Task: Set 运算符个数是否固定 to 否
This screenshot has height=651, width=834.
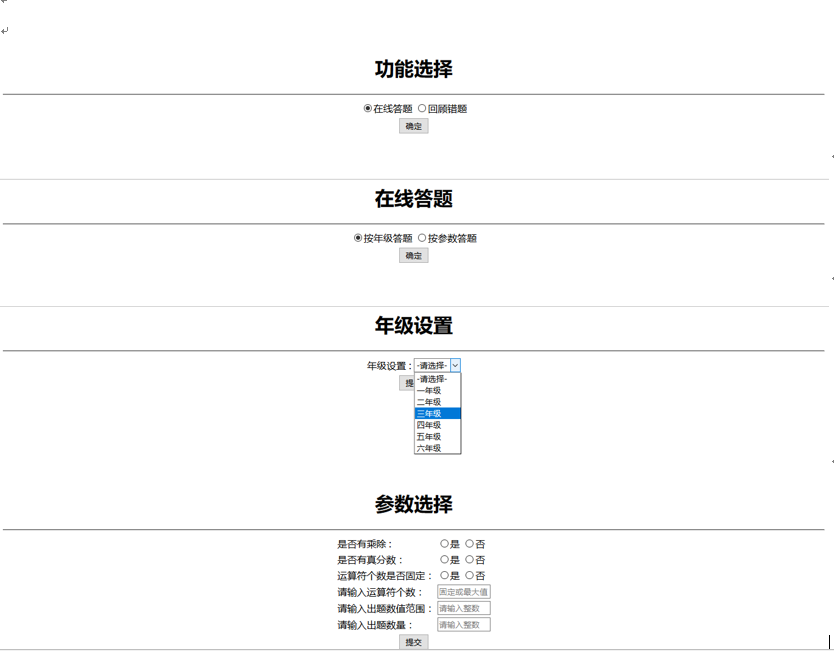Action: (469, 575)
